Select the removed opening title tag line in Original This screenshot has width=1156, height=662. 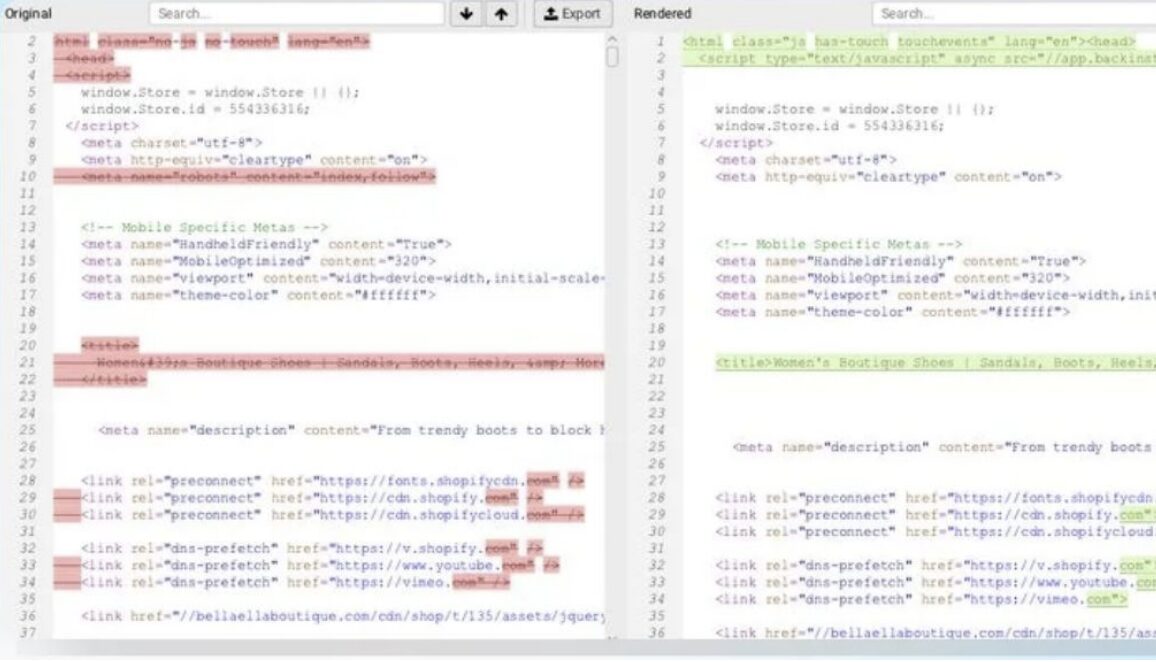109,346
